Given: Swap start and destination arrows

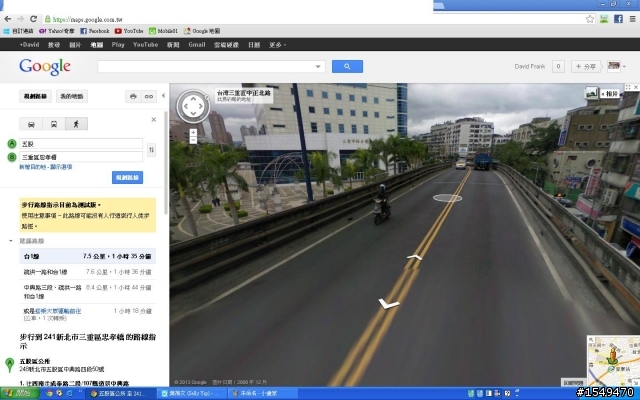Looking at the screenshot, I should pyautogui.click(x=151, y=150).
